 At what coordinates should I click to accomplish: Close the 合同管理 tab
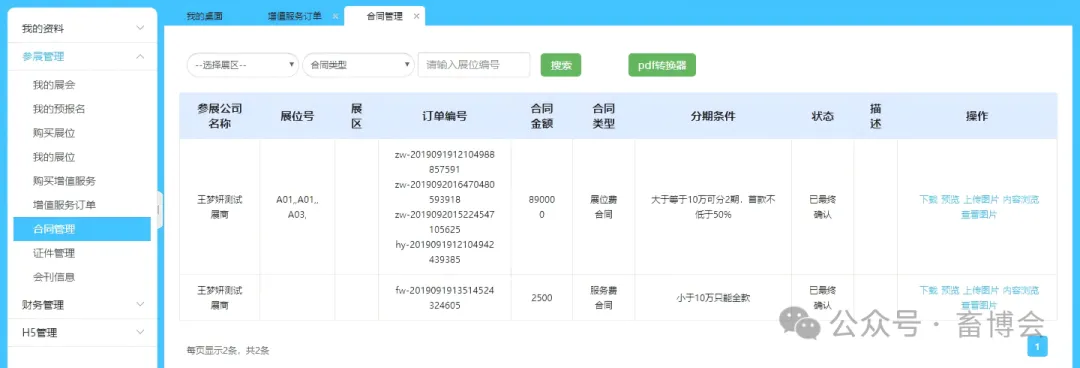416,16
